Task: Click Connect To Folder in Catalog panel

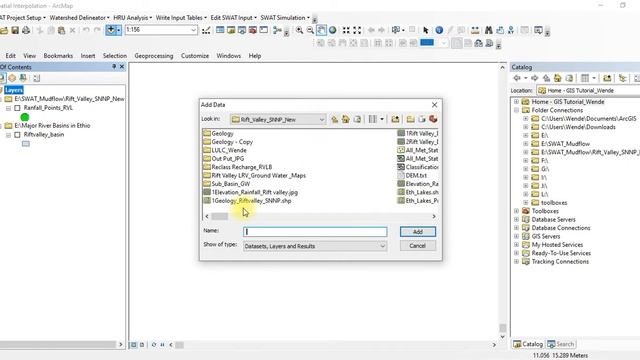Action: click(x=607, y=78)
